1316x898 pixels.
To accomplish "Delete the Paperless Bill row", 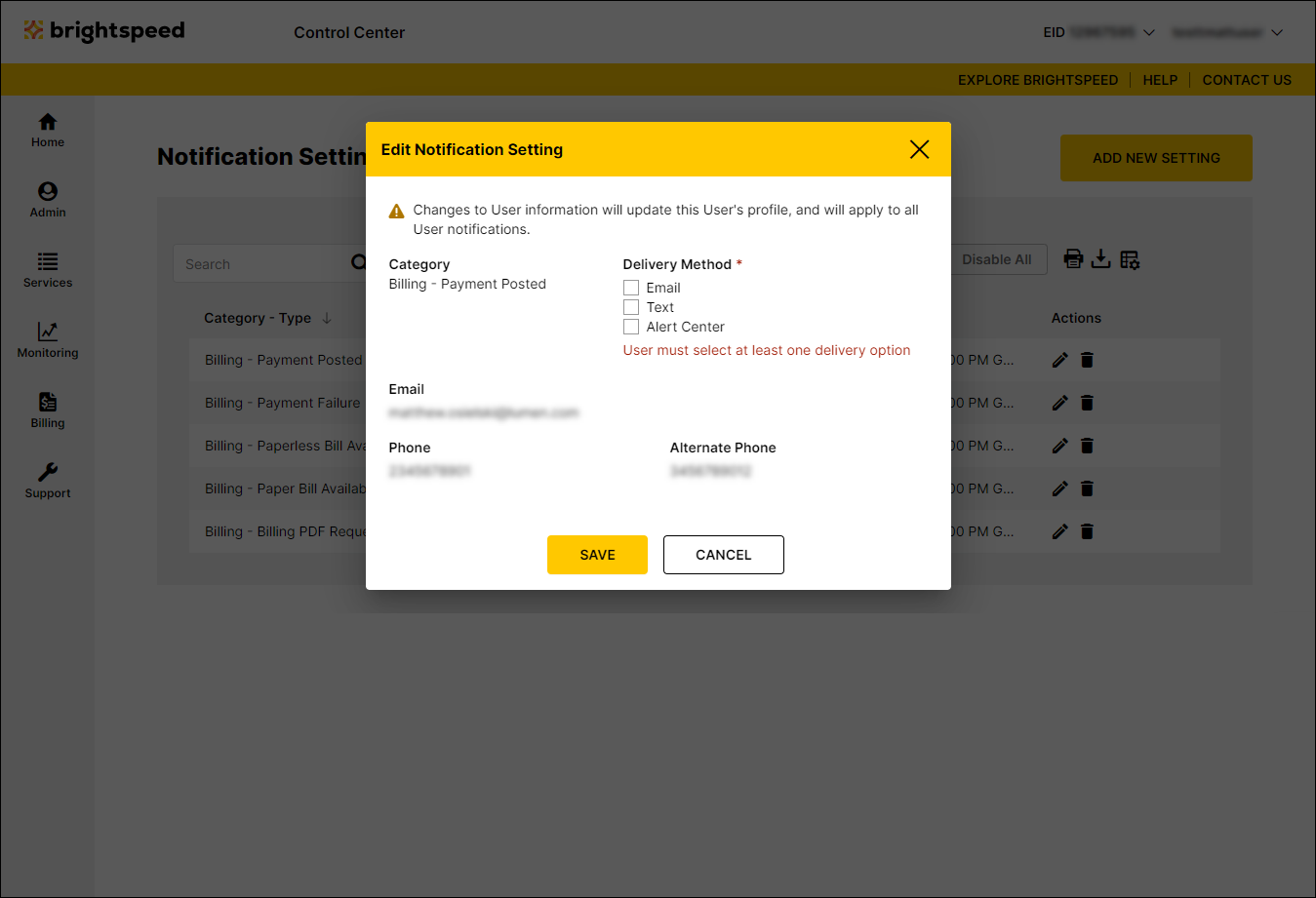I will point(1087,446).
